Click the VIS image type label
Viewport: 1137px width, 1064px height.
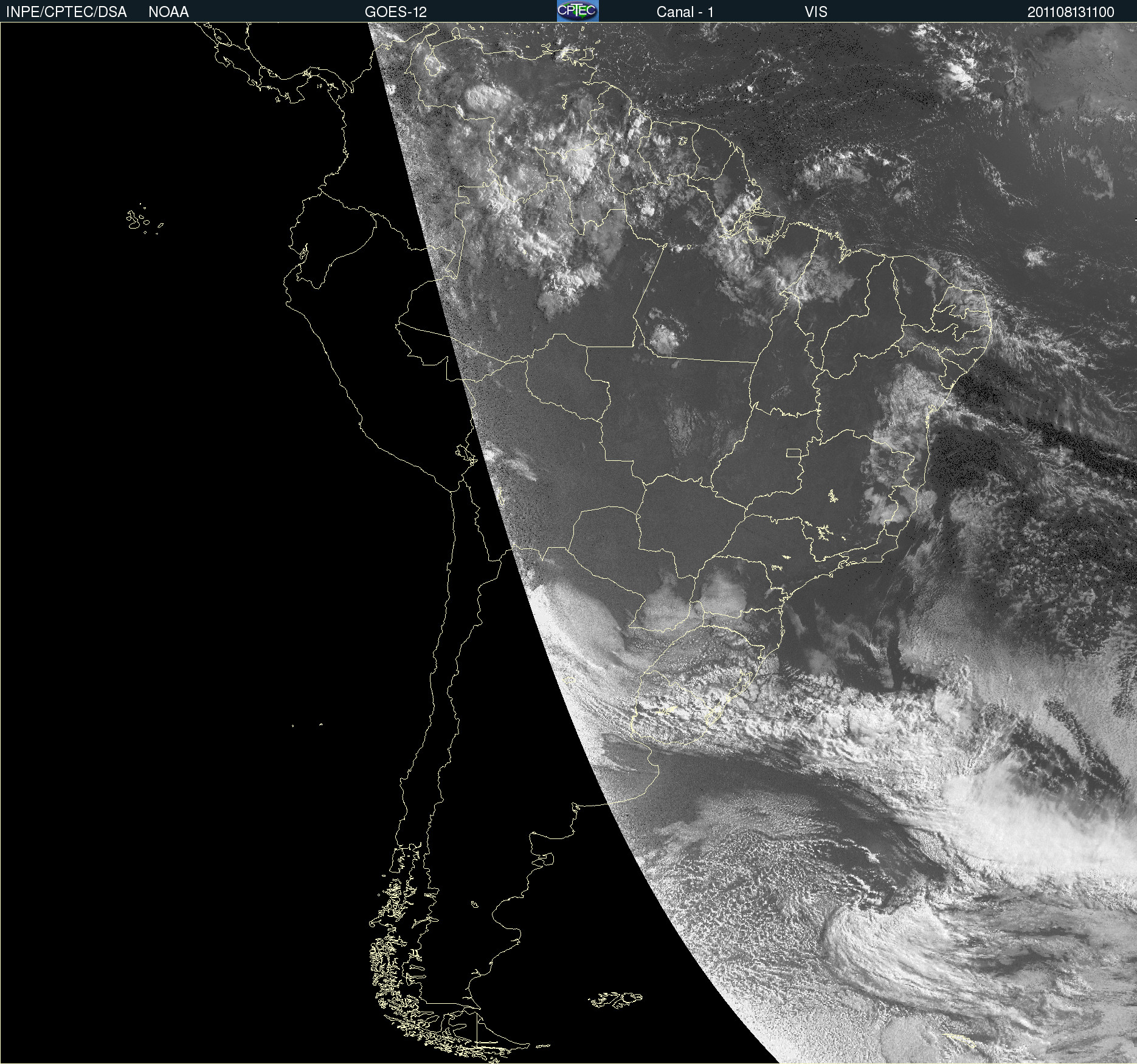(x=816, y=12)
